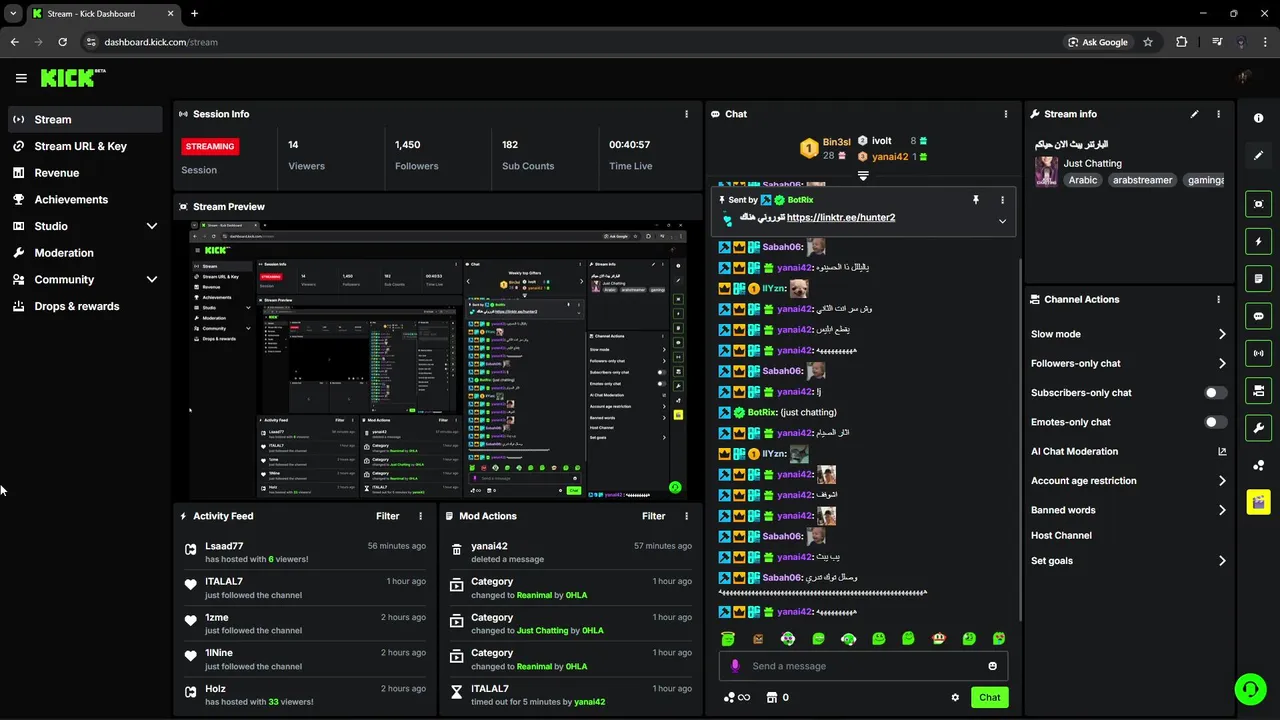1280x720 pixels.
Task: Open the Channel Actions three-dot menu
Action: (x=1218, y=299)
